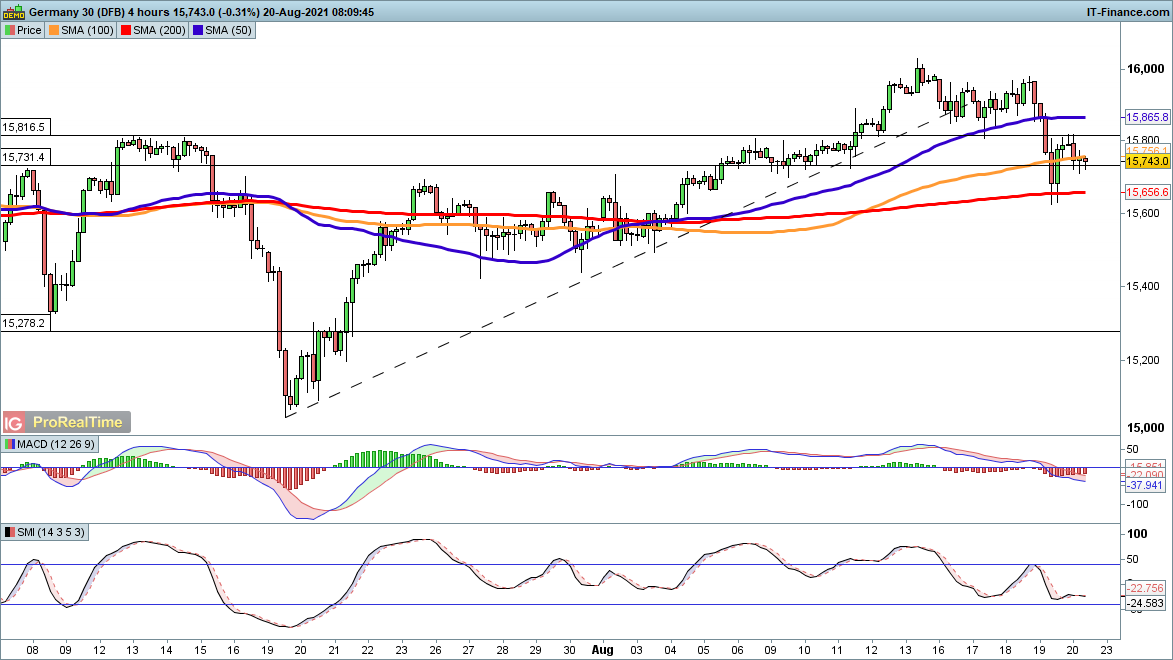This screenshot has height=660, width=1173.
Task: Click the Aug marker on the time axis
Action: (x=601, y=647)
